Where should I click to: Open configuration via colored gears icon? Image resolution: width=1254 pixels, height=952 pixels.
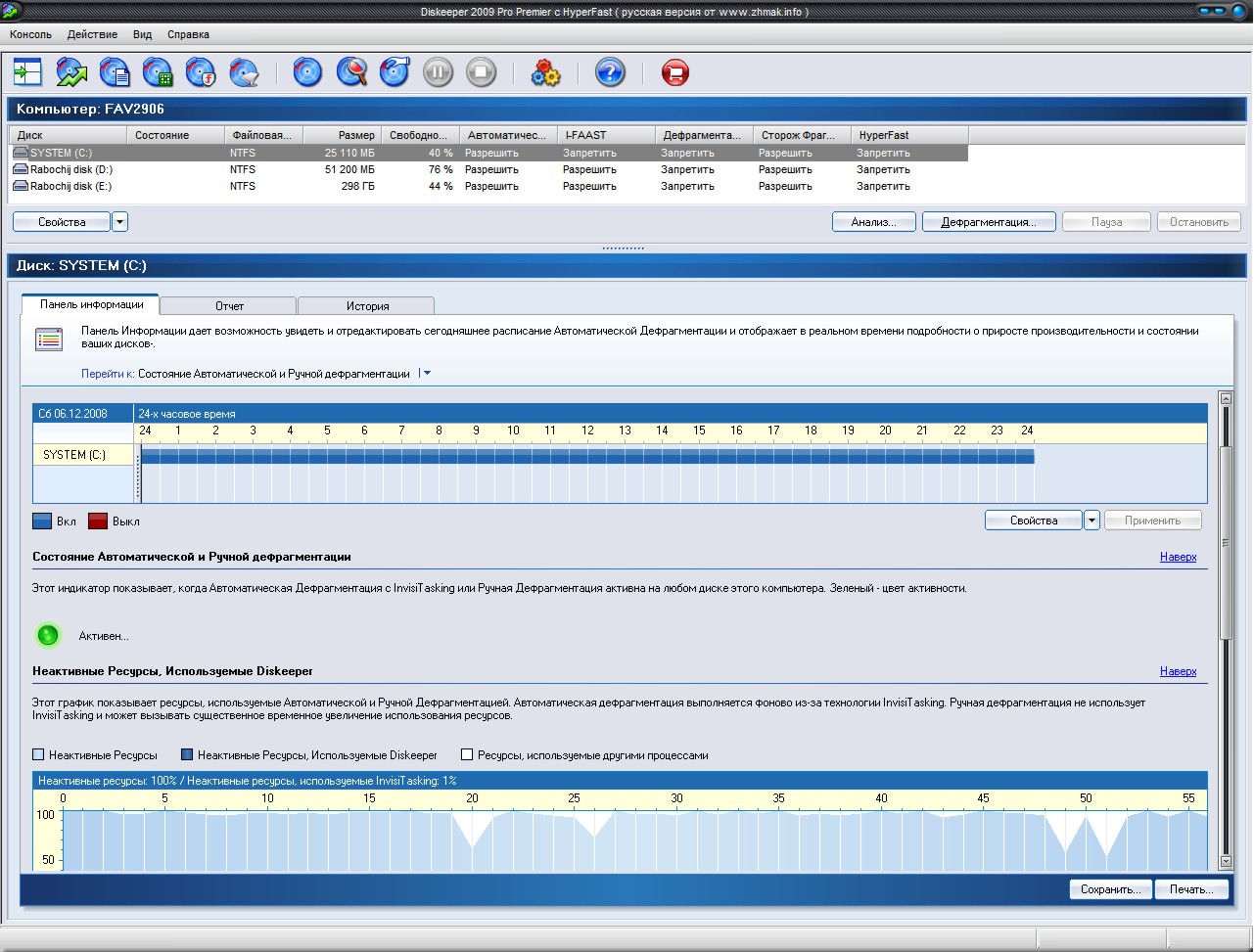[545, 72]
